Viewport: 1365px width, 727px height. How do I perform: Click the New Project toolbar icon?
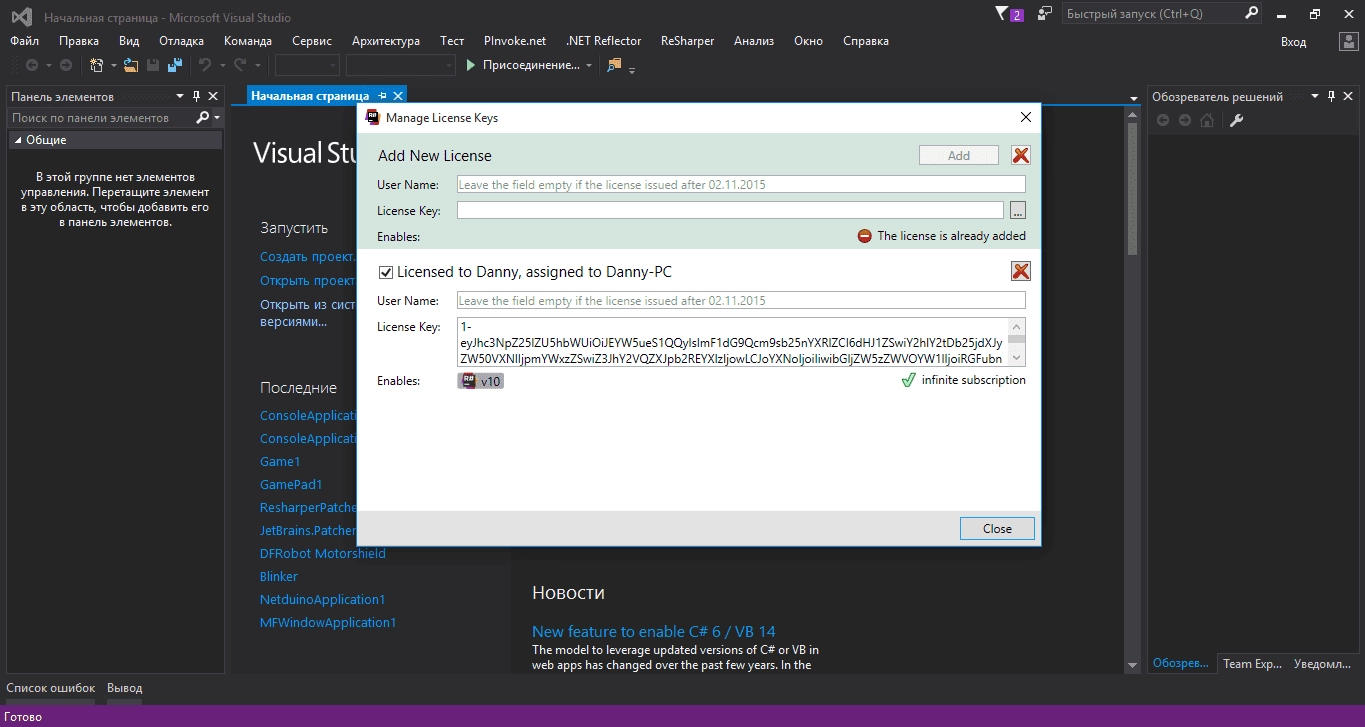96,65
